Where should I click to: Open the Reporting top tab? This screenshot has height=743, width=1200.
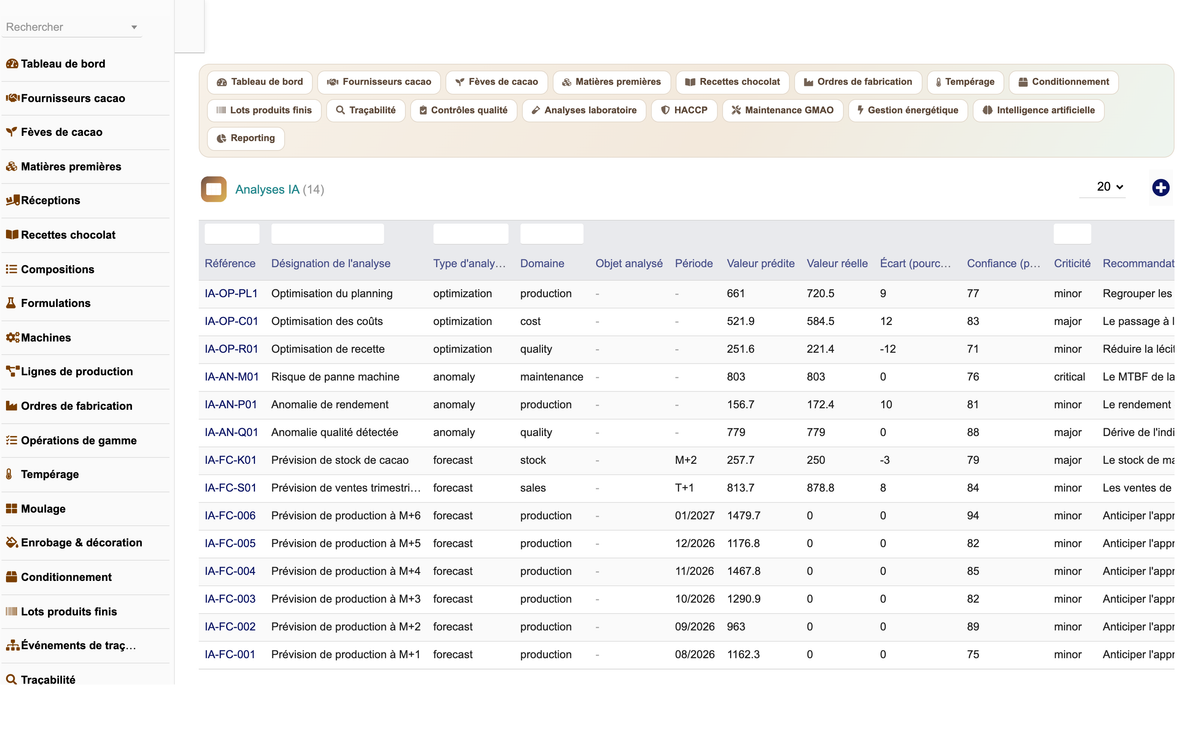point(246,138)
